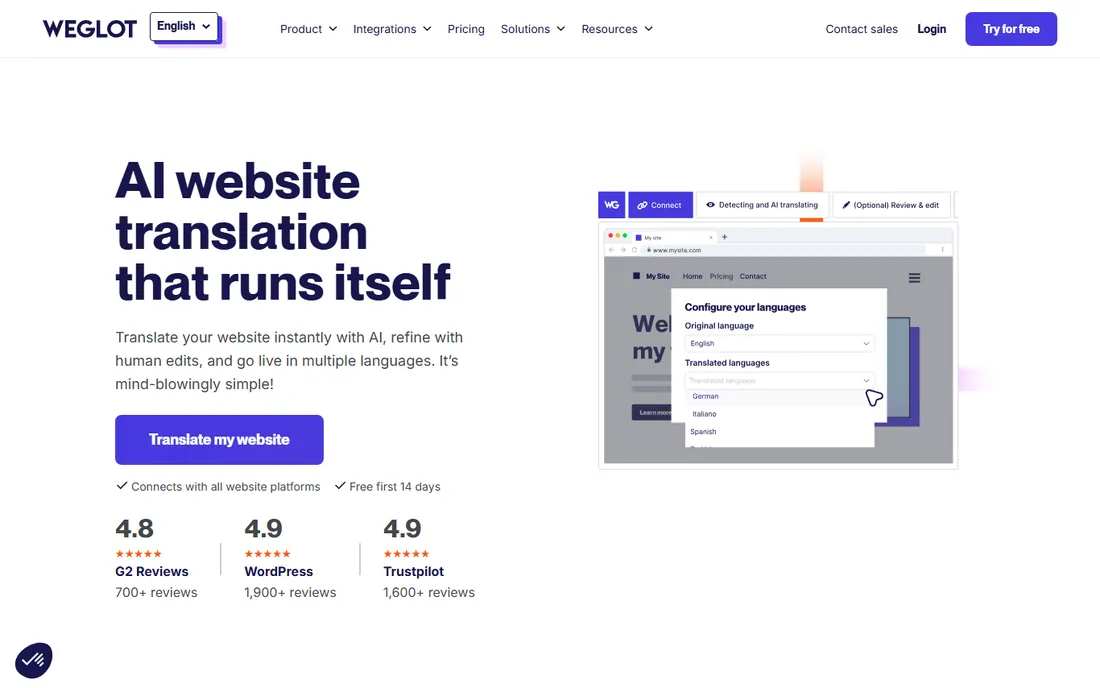Click Home link in demo site nav
The height and width of the screenshot is (688, 1100).
pyautogui.click(x=692, y=276)
